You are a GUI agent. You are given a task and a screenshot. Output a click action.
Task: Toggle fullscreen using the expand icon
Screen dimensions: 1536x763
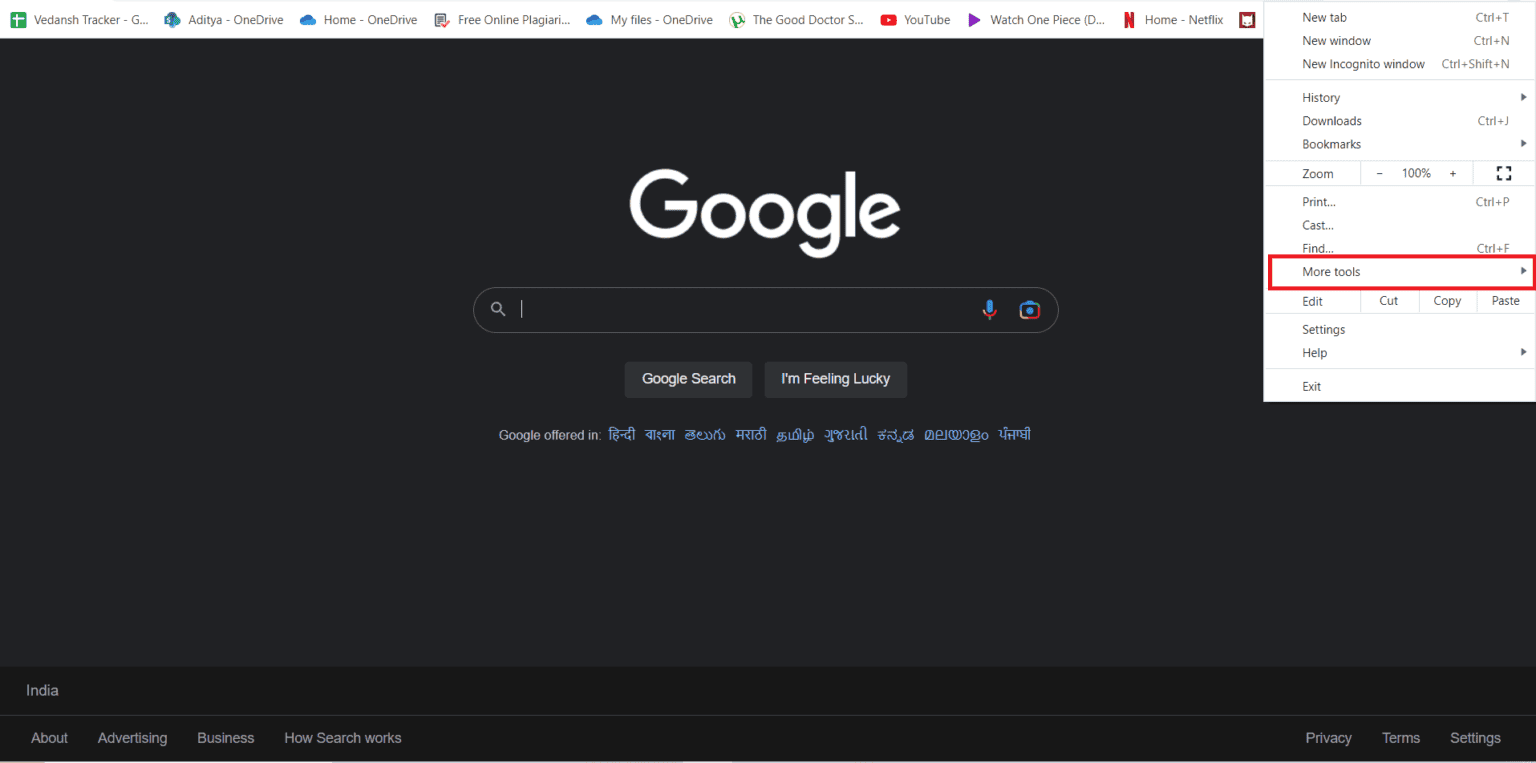[x=1503, y=173]
